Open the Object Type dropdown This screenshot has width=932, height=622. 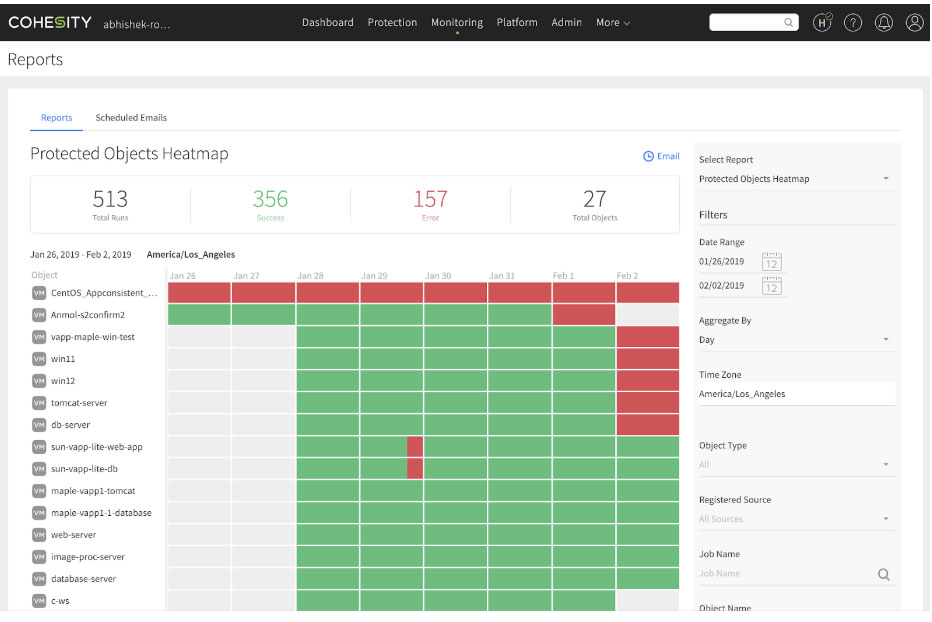click(x=794, y=465)
